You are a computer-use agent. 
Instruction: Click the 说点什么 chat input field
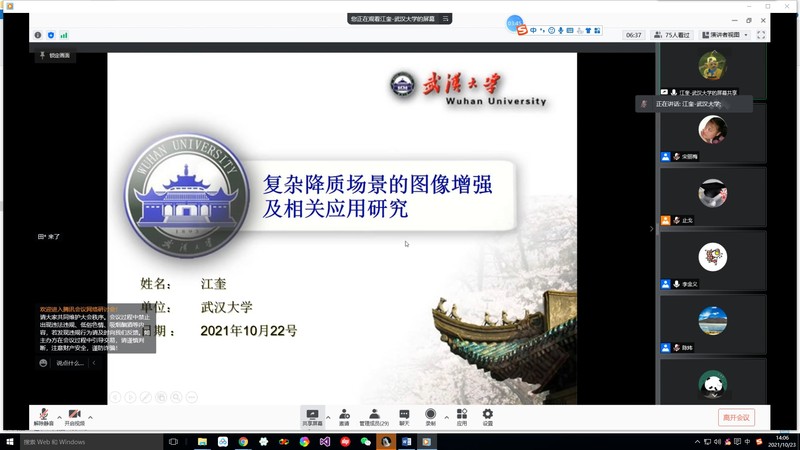point(70,363)
